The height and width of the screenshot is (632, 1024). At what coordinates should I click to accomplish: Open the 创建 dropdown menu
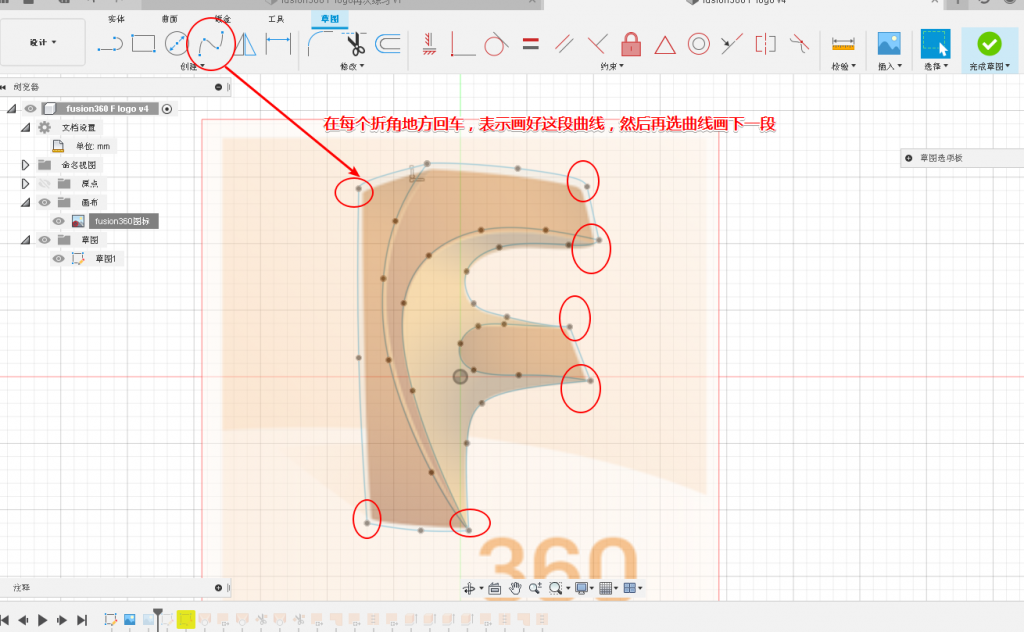(x=192, y=67)
